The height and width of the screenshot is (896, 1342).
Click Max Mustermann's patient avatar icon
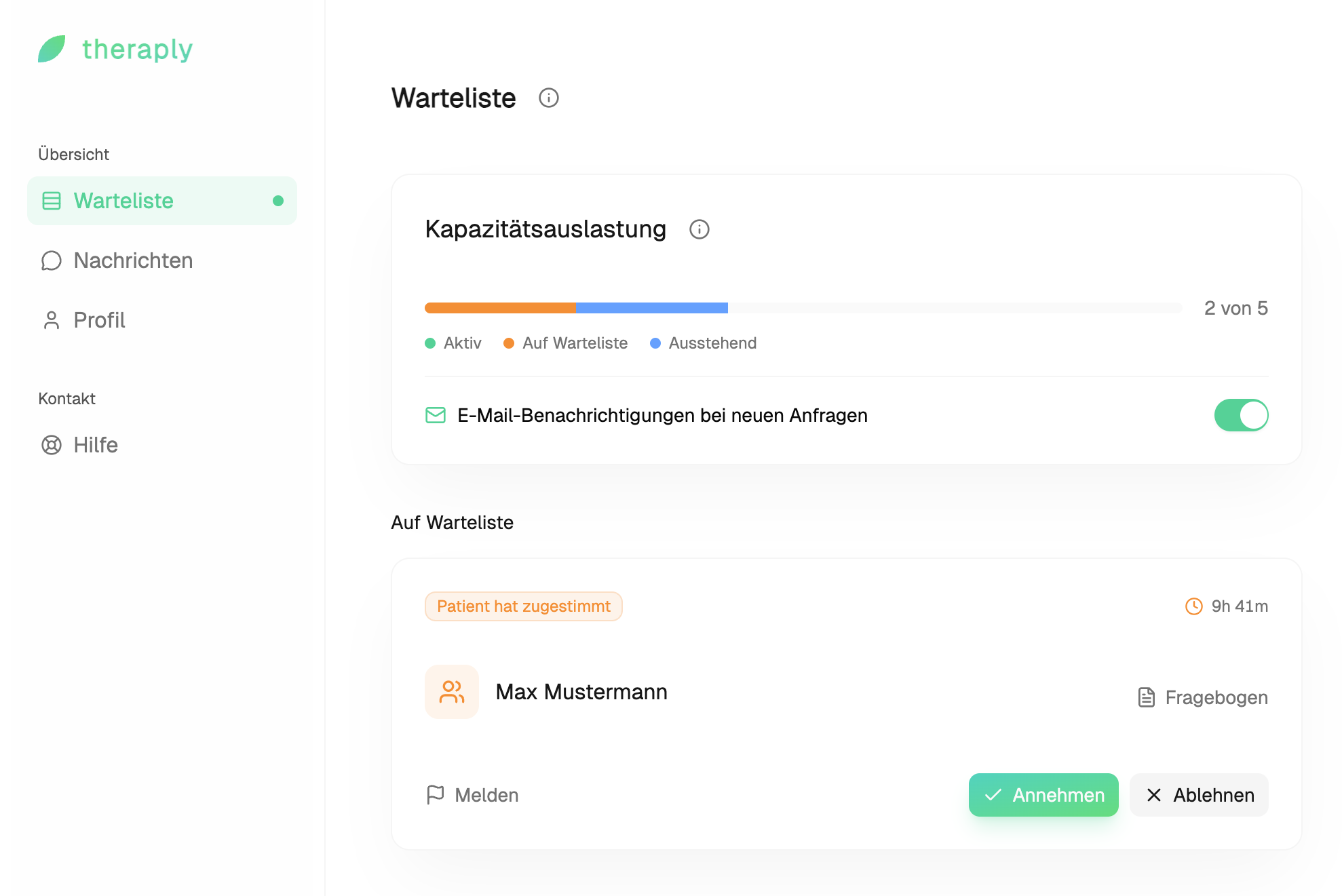pos(451,692)
